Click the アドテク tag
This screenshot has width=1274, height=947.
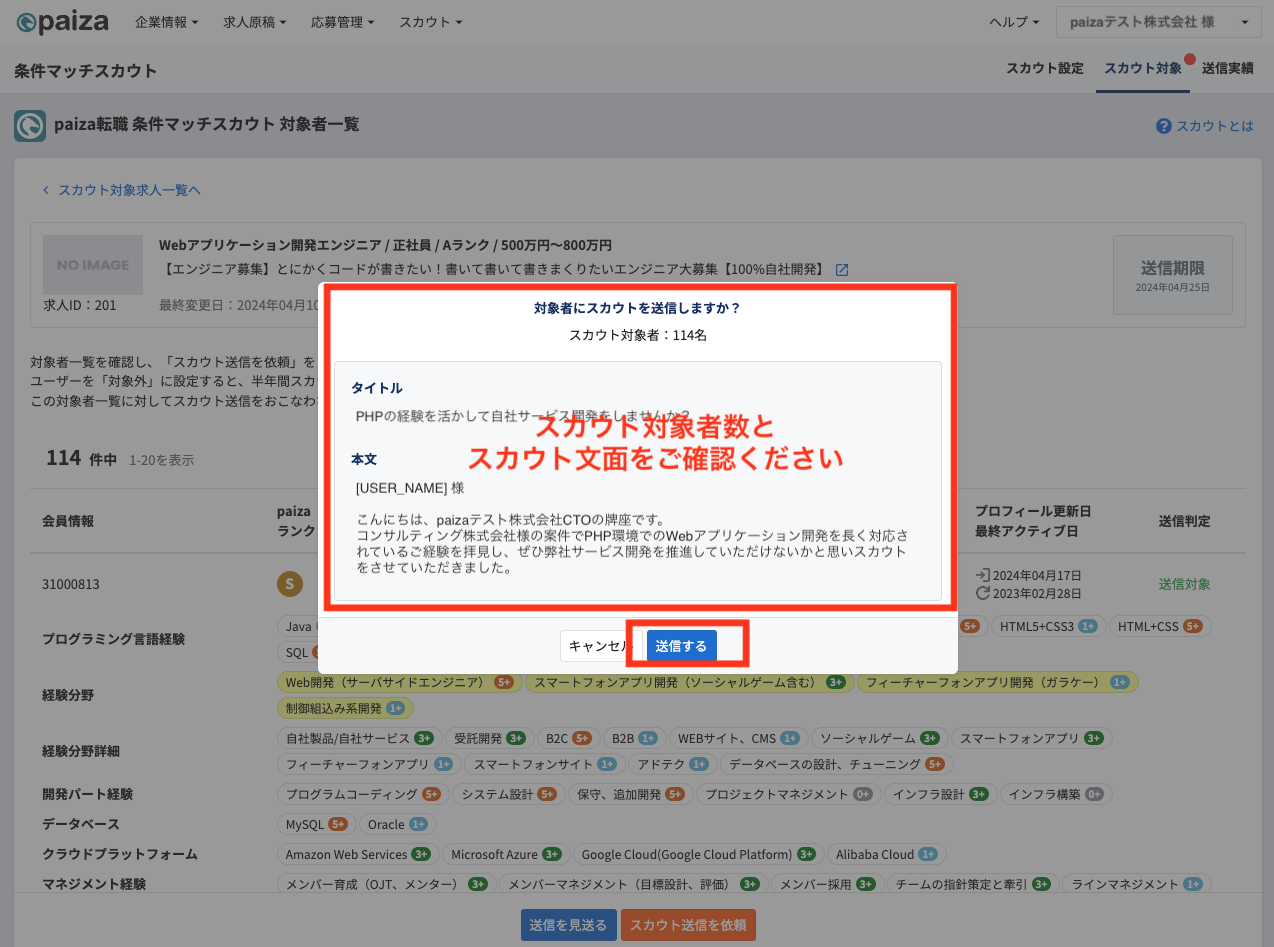(x=672, y=764)
